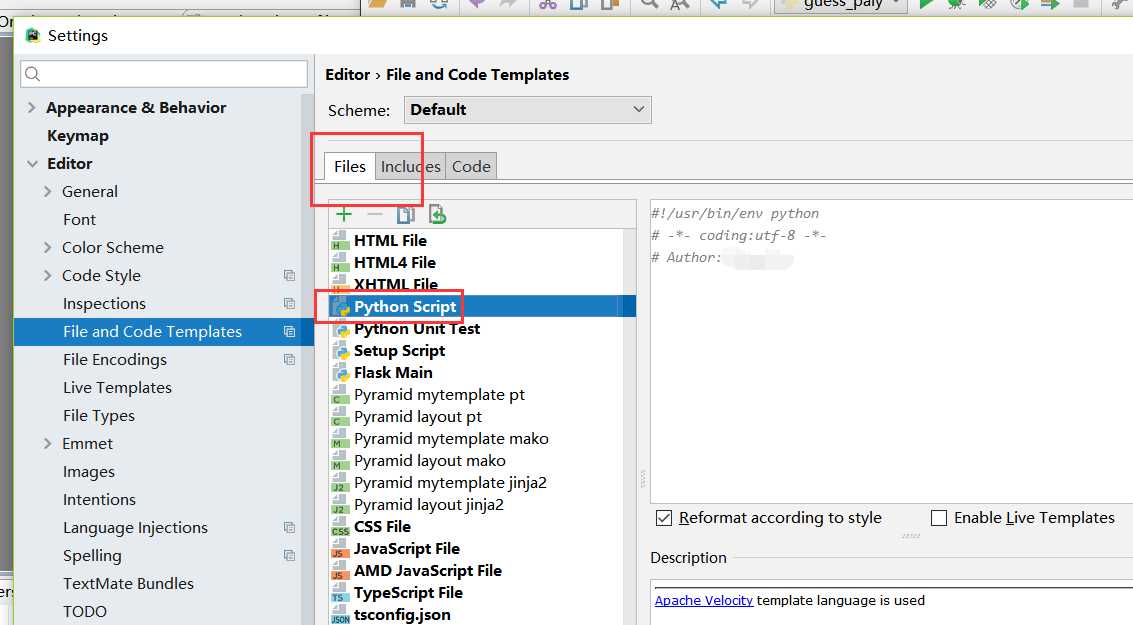Click the project-level icon beside Language Injections
This screenshot has width=1133, height=625.
(289, 527)
